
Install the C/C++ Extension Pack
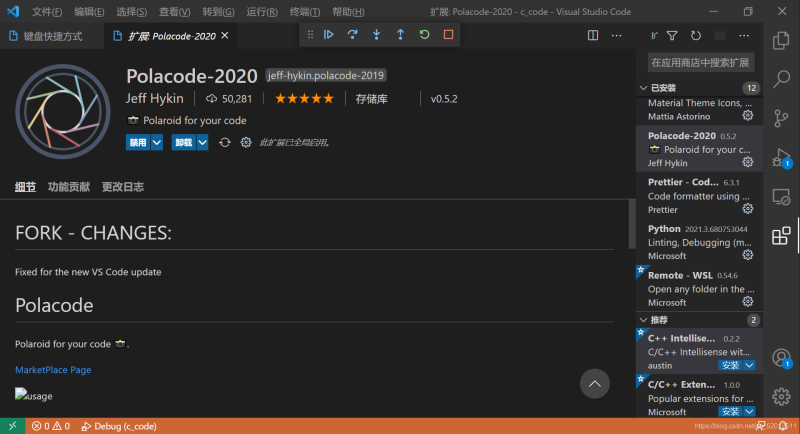731,412
